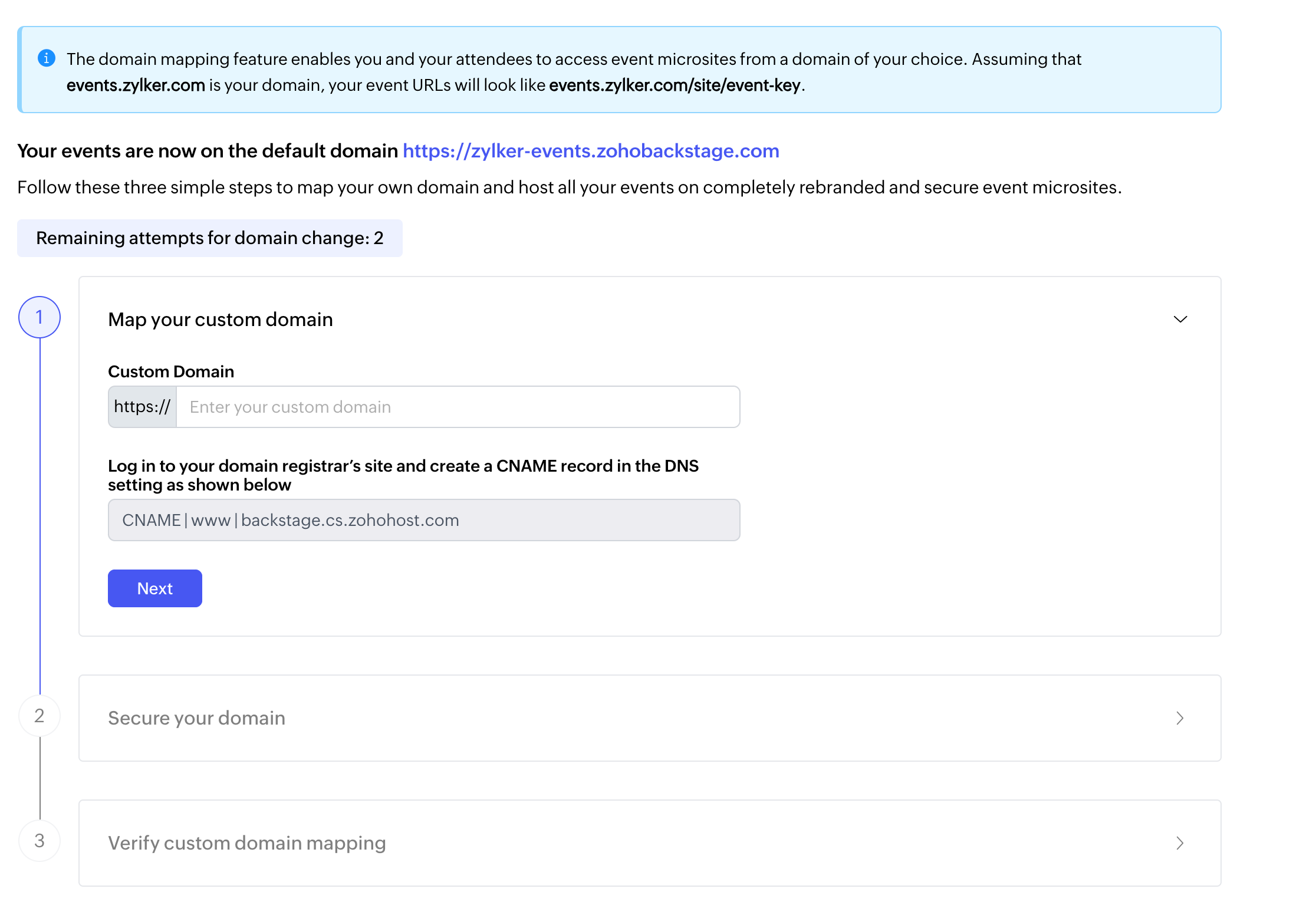Screen dimensions: 1316x905
Task: Click the step 3 circle indicator
Action: (40, 841)
